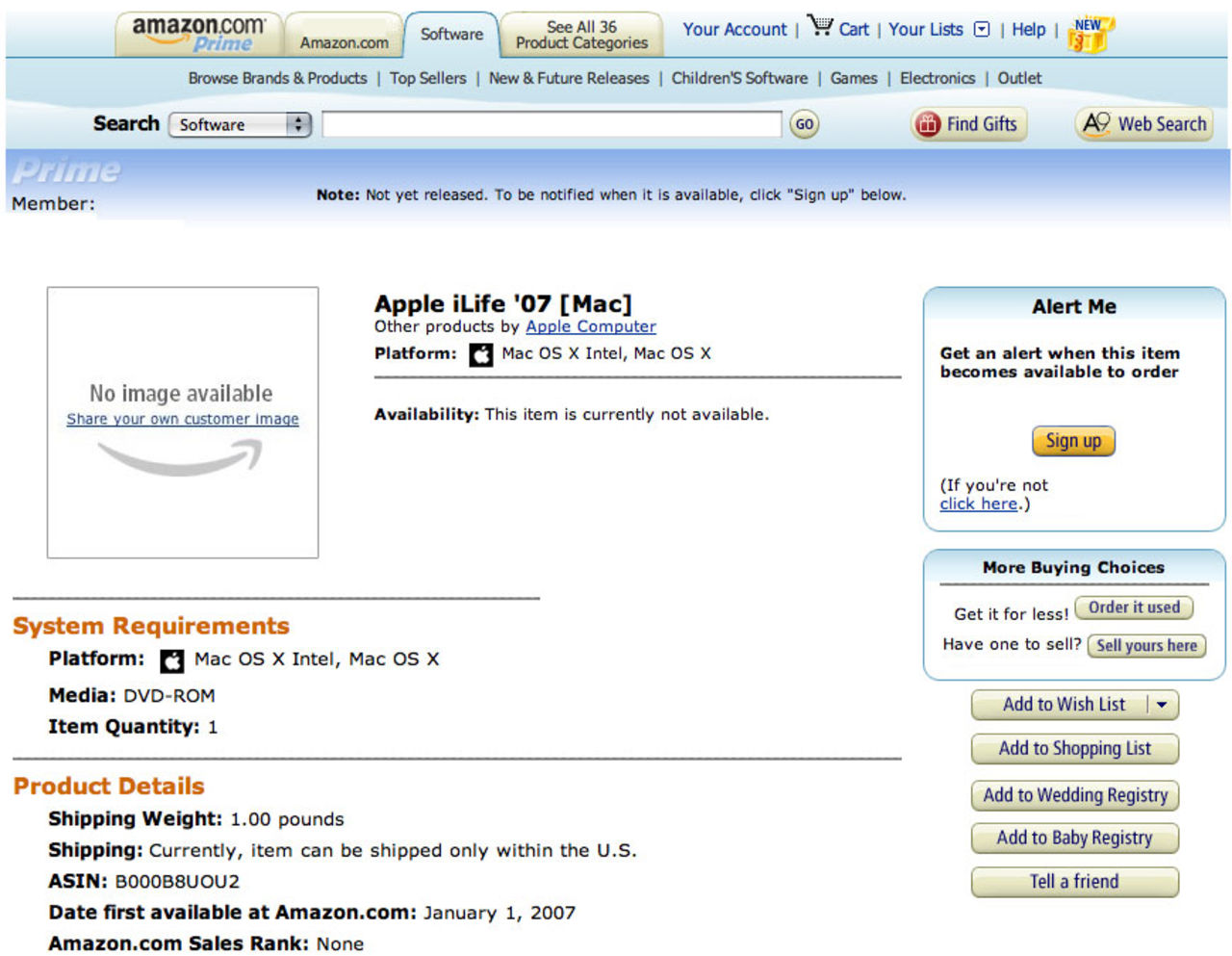Open the Software search category selector
This screenshot has height=956, width=1232.
coord(240,124)
